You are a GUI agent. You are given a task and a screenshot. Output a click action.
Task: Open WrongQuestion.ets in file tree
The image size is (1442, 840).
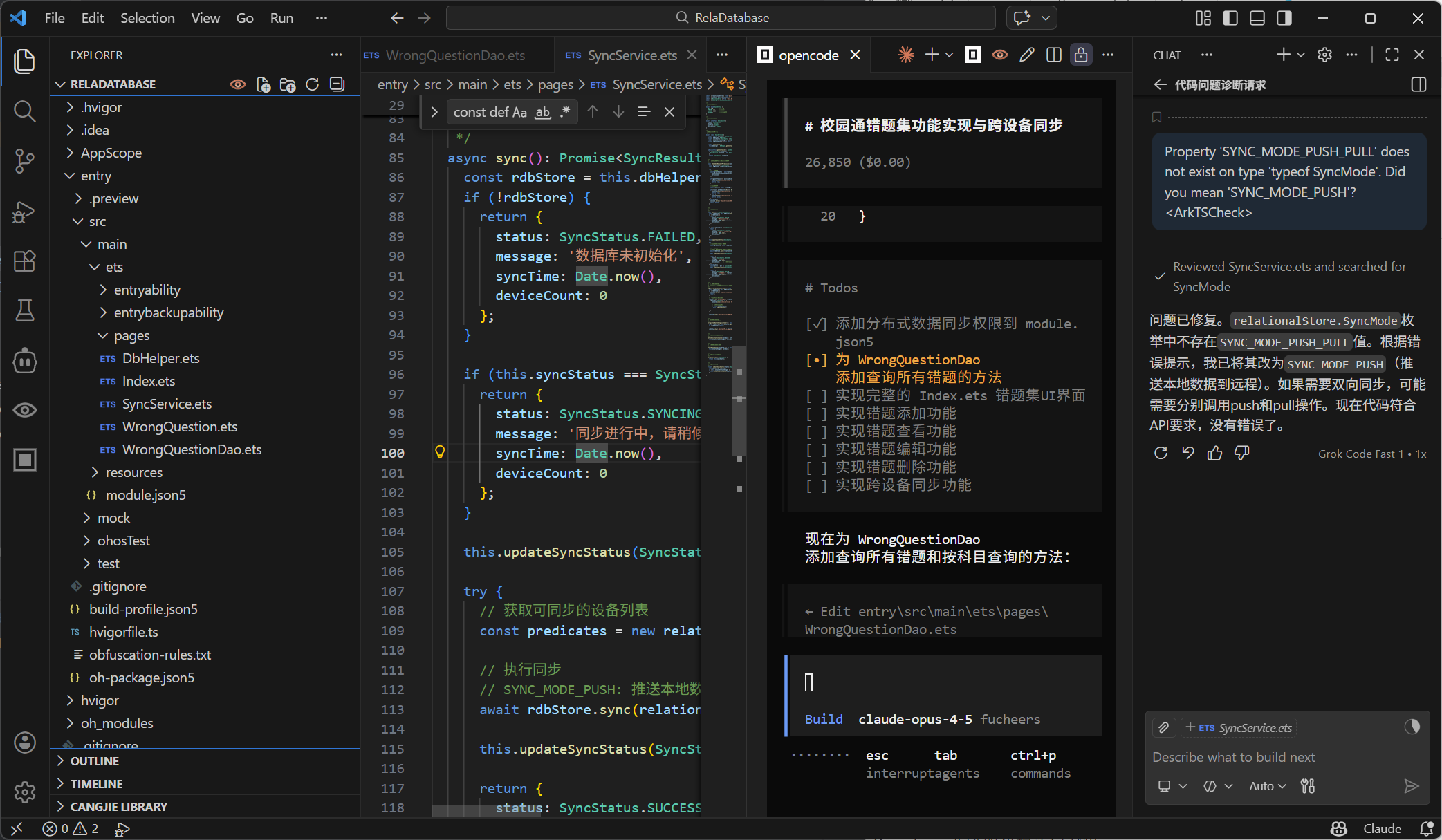(x=179, y=427)
